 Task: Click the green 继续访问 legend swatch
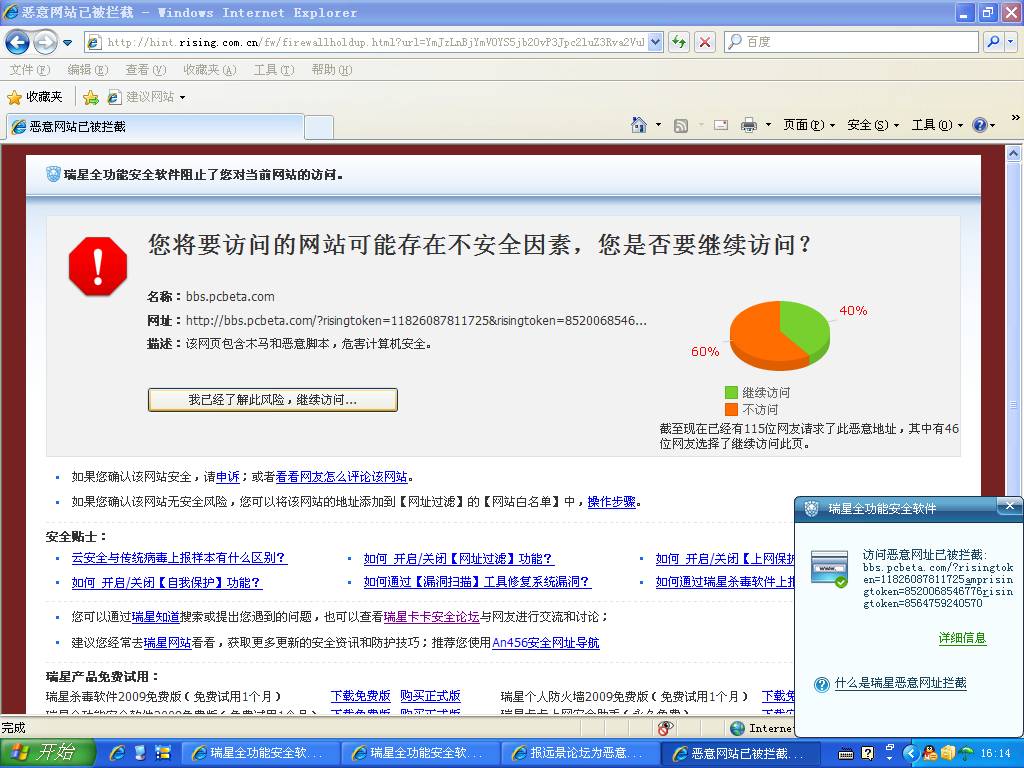(x=731, y=392)
